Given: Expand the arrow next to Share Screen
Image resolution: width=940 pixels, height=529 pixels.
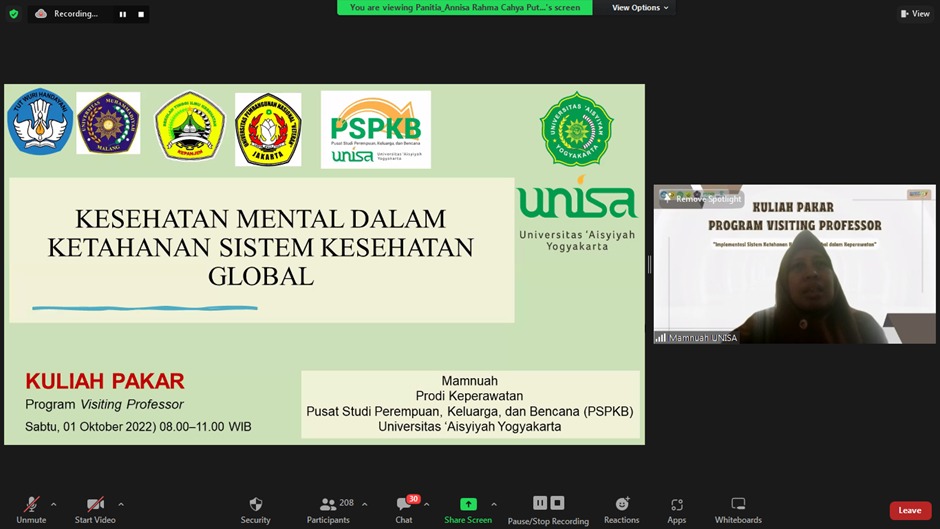Looking at the screenshot, I should coord(494,504).
